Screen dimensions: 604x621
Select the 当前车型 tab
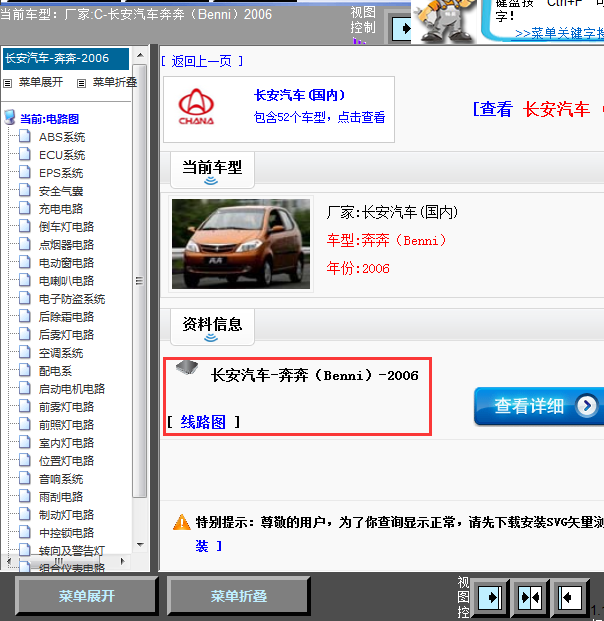tap(212, 170)
